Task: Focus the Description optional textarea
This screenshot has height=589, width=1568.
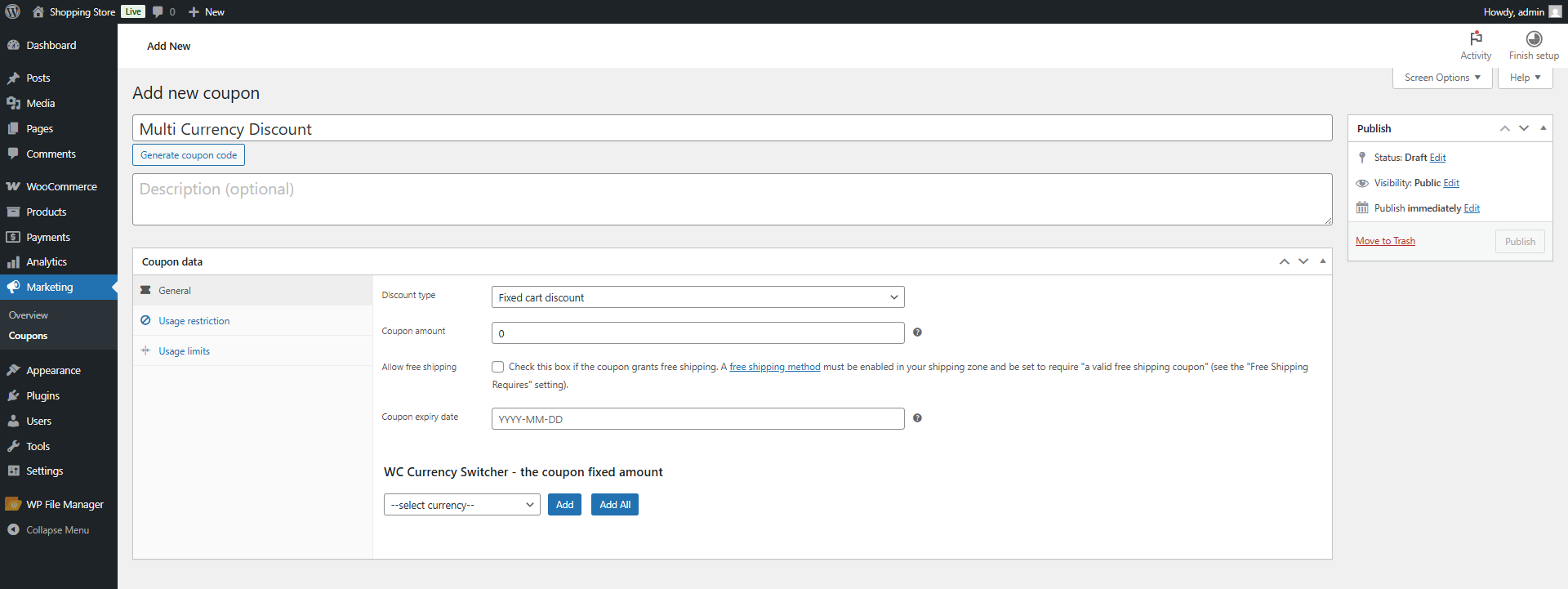Action: coord(733,199)
